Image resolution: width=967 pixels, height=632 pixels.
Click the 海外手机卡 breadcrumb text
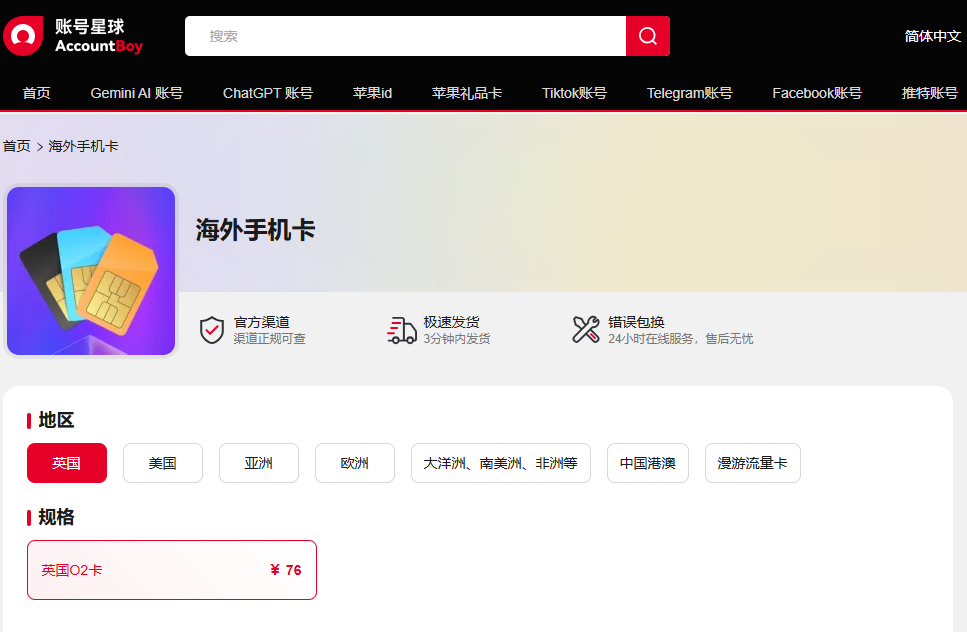pos(83,146)
